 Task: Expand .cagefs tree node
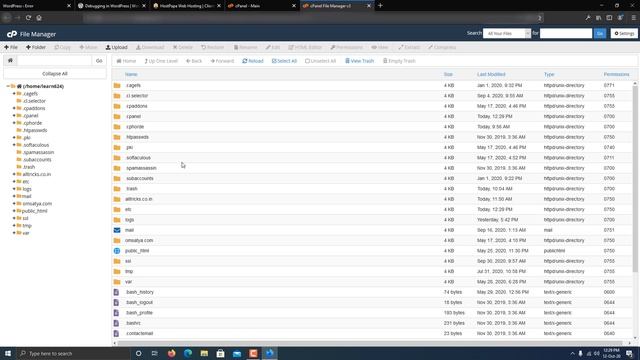point(14,93)
